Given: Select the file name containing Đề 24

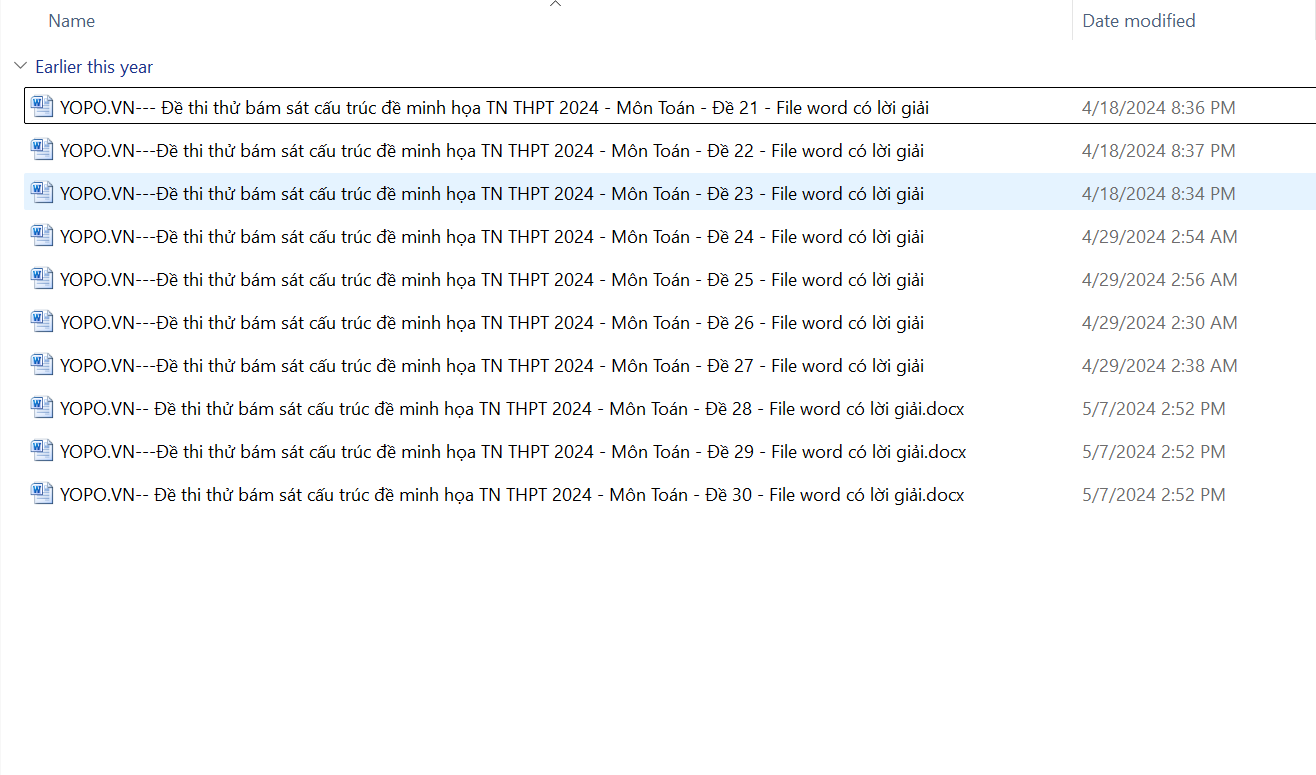Looking at the screenshot, I should point(492,237).
